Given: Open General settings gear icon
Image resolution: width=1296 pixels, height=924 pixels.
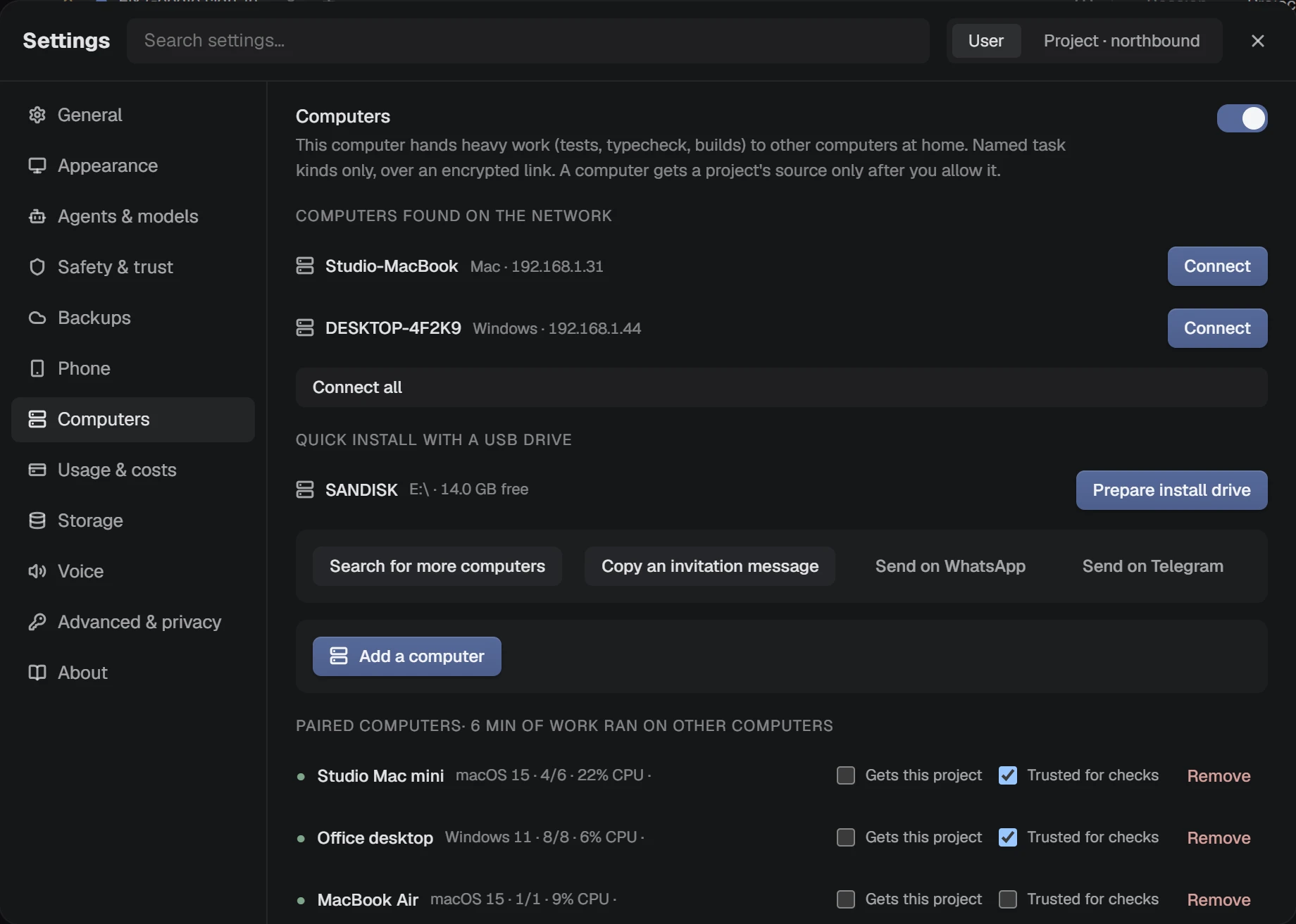Looking at the screenshot, I should point(37,115).
